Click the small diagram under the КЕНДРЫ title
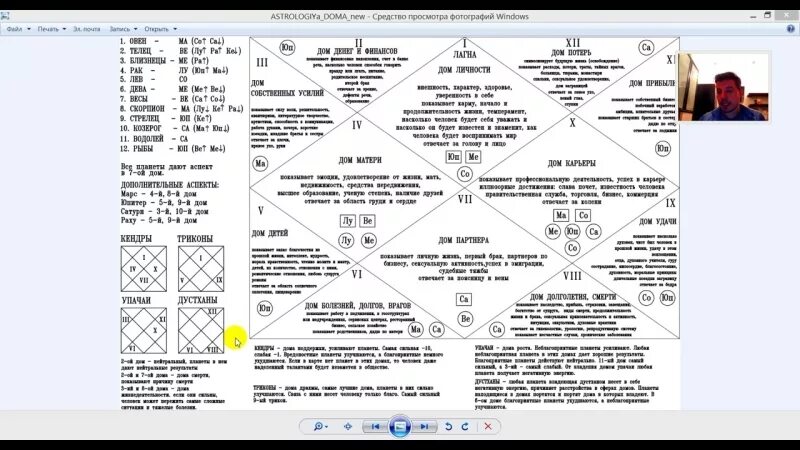The width and height of the screenshot is (800, 450). (144, 269)
